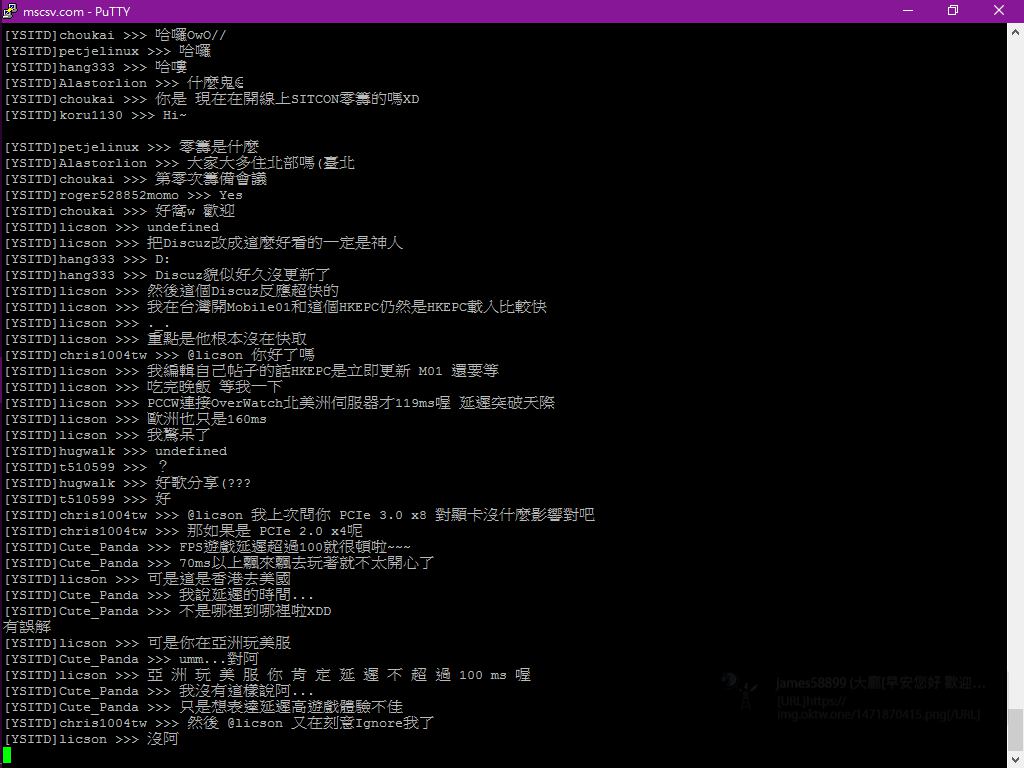Click line about Mobile01 and HKEPC loading

tap(275, 307)
